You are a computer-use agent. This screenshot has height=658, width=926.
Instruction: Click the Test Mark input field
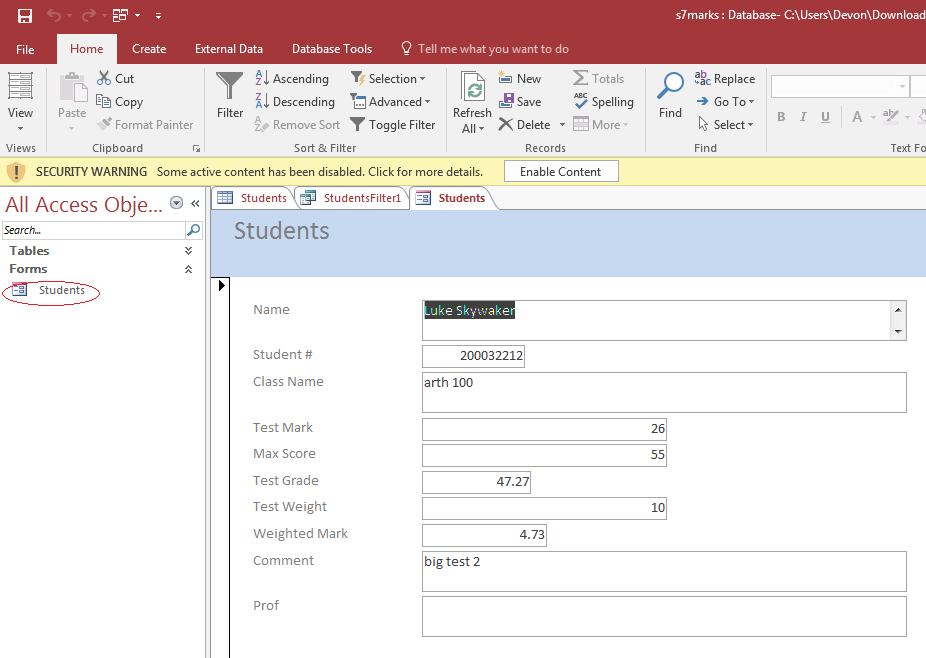[544, 429]
